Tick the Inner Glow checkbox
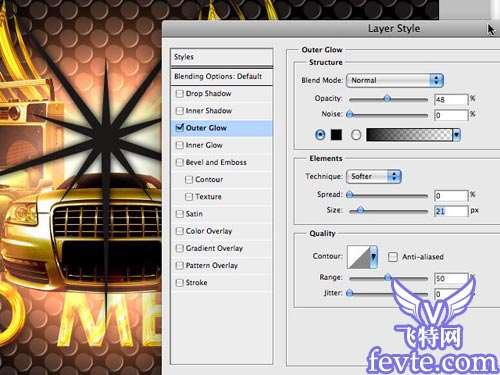 tap(180, 145)
